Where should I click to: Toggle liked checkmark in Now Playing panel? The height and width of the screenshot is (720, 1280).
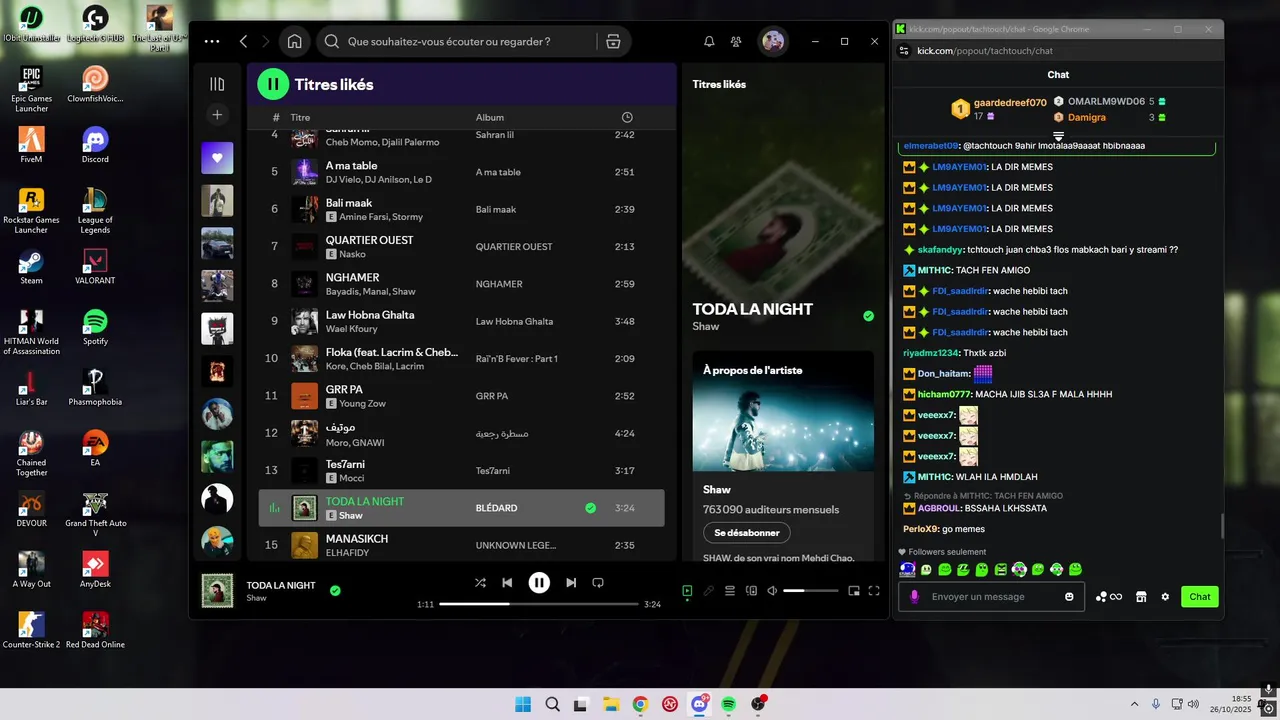click(868, 316)
